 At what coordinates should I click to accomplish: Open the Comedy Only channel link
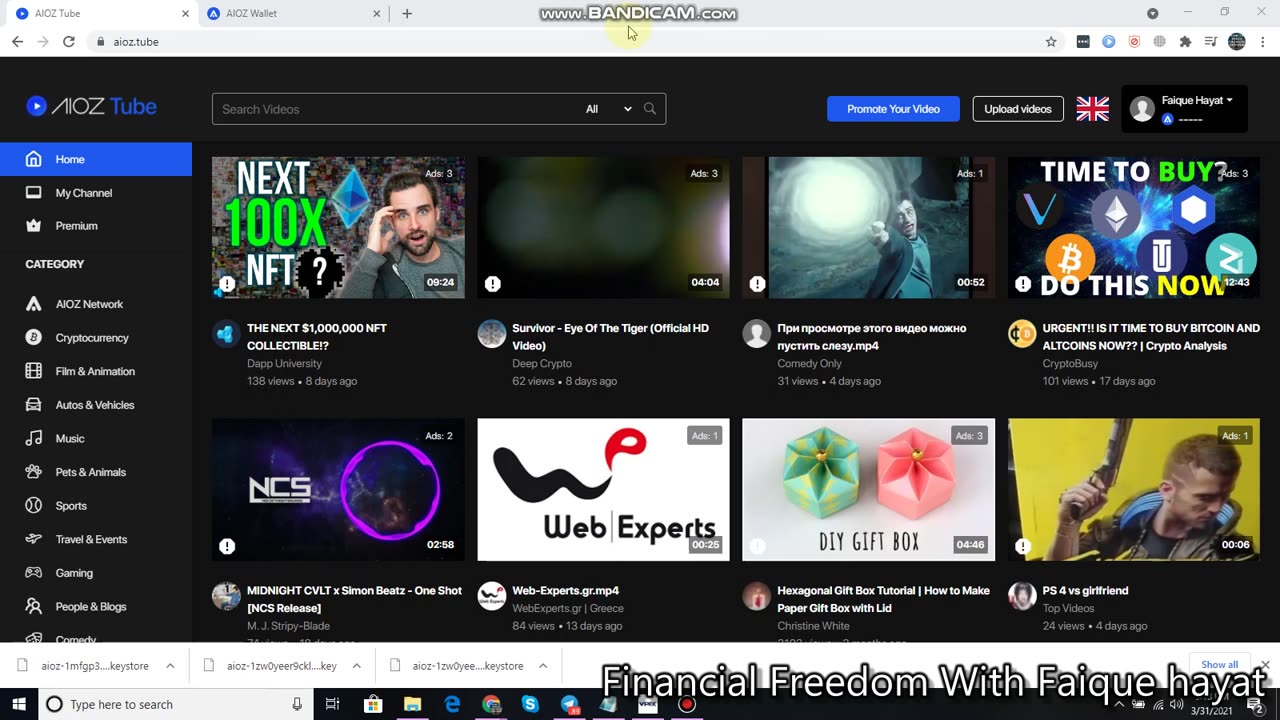click(x=809, y=364)
